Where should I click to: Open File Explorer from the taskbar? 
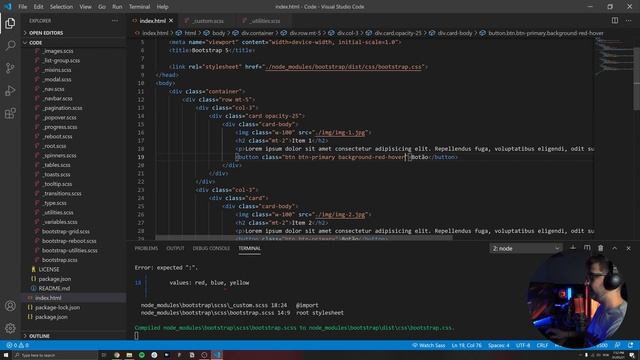coord(129,355)
